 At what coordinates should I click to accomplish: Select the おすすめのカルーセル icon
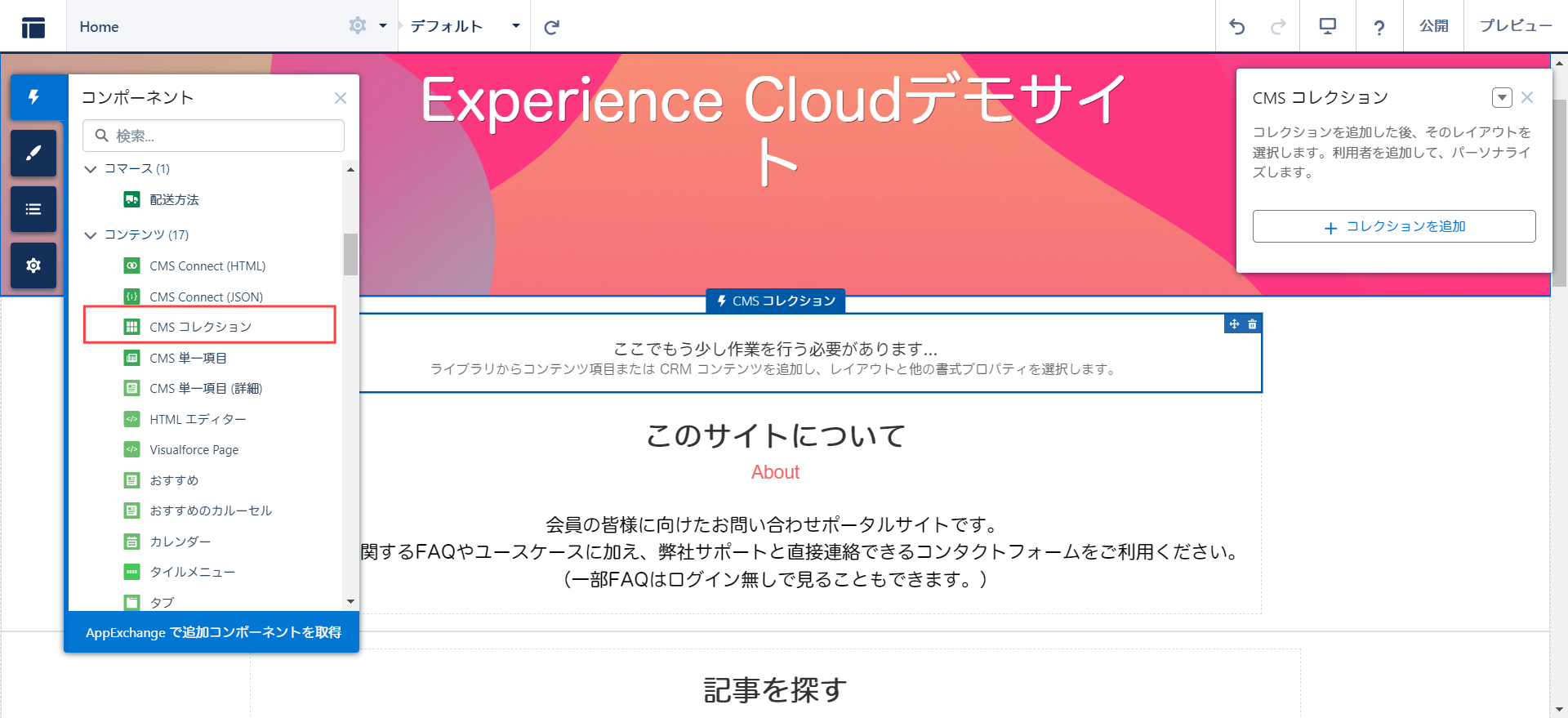[x=131, y=511]
